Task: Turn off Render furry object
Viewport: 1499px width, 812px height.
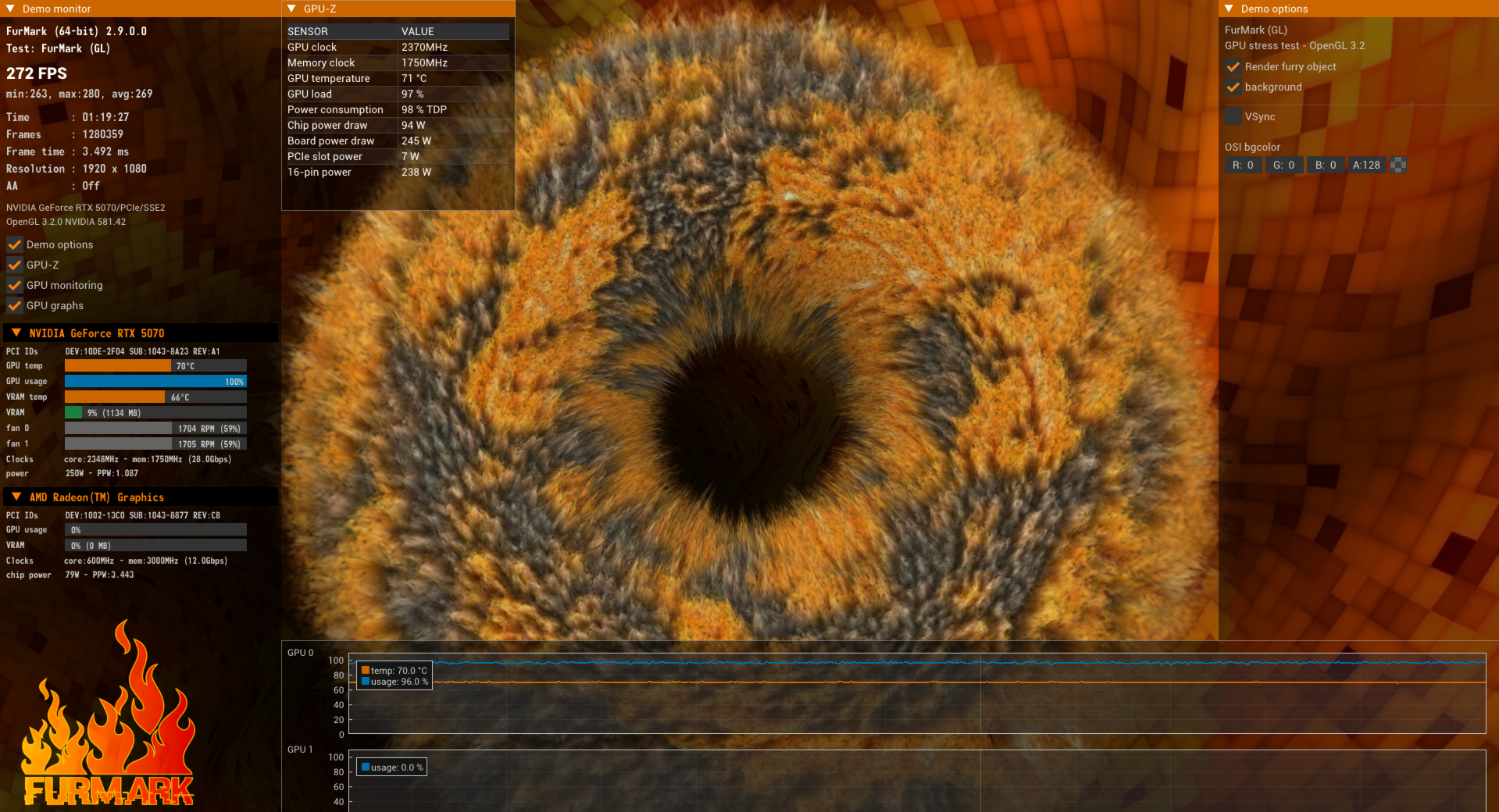Action: (x=1233, y=66)
